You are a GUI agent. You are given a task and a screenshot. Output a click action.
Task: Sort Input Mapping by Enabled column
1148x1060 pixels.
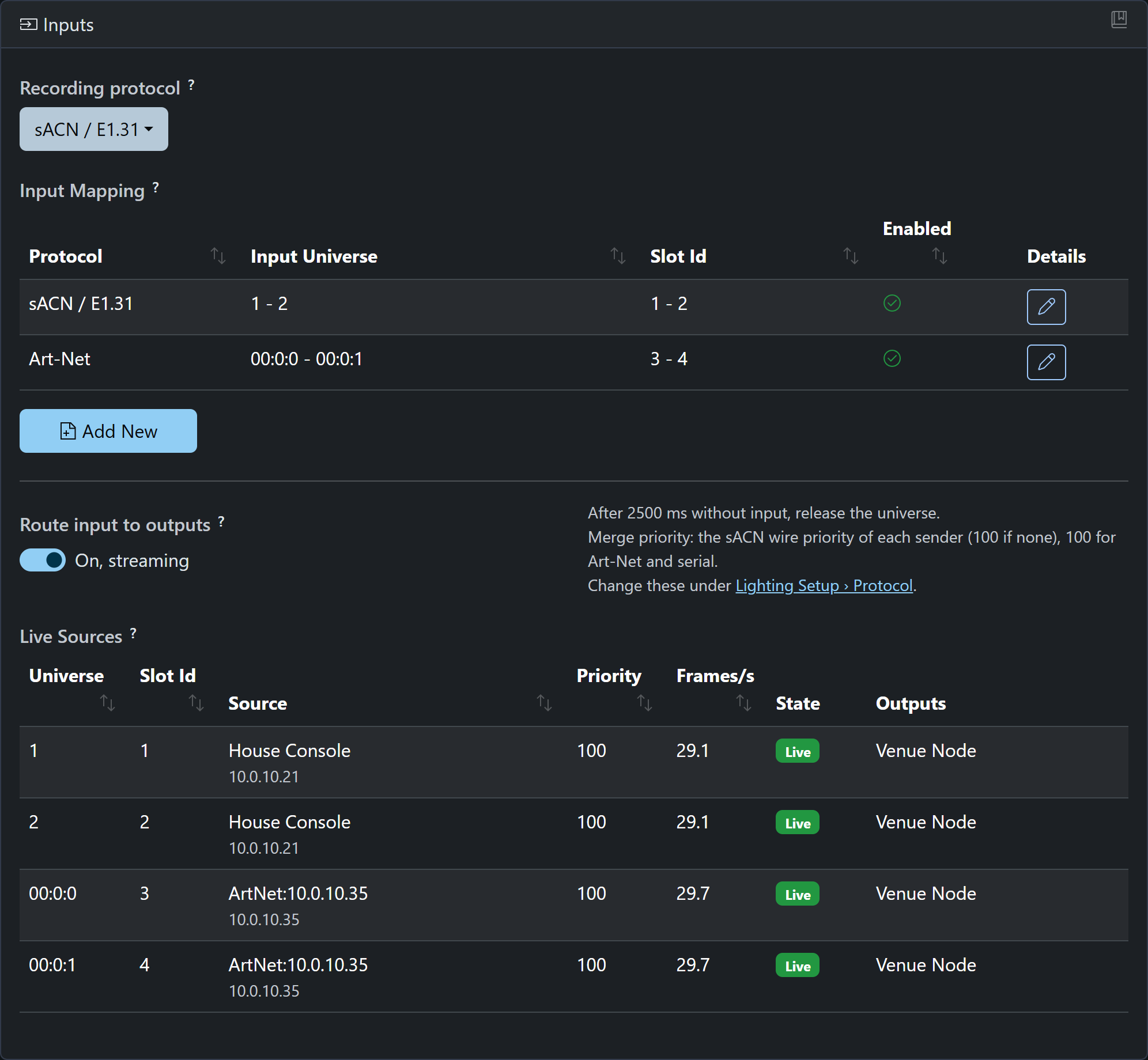pyautogui.click(x=939, y=256)
